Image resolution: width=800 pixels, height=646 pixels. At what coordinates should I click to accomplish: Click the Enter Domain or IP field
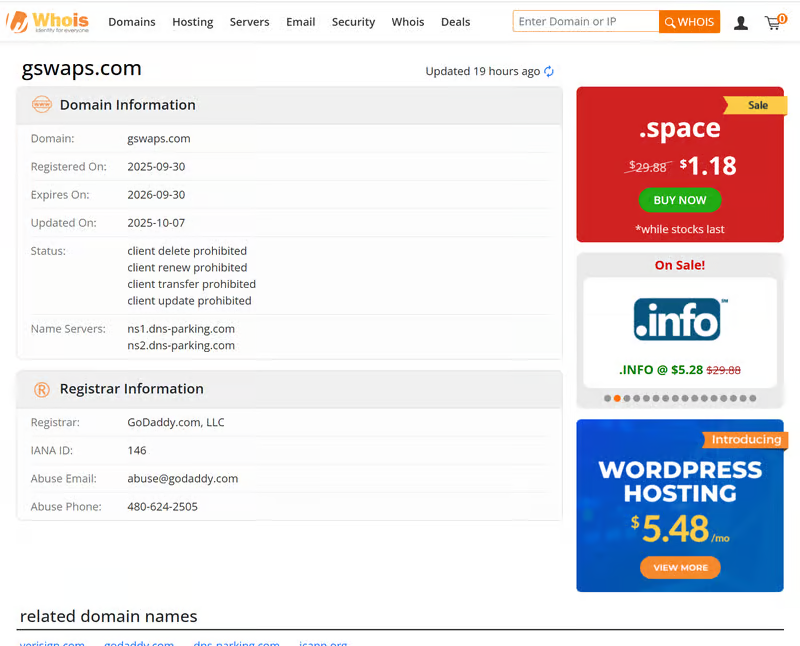[586, 22]
